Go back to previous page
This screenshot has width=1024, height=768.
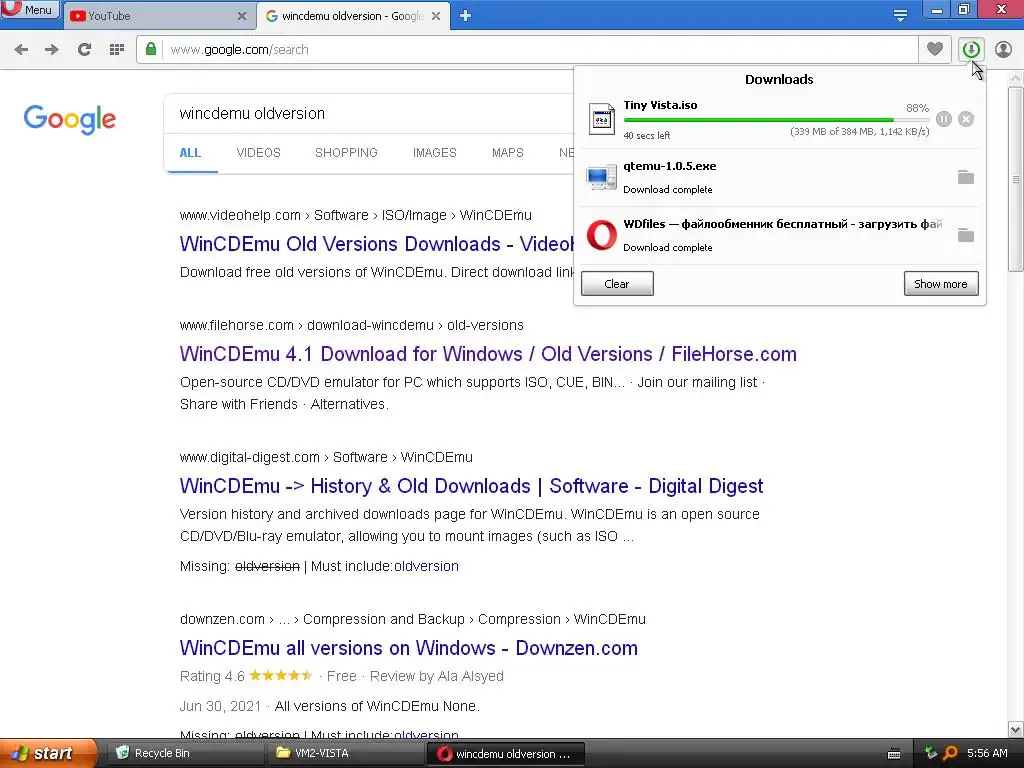pyautogui.click(x=21, y=50)
